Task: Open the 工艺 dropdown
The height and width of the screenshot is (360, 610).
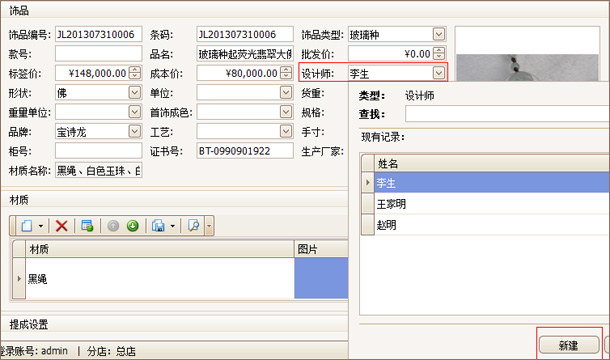Action: tap(286, 132)
